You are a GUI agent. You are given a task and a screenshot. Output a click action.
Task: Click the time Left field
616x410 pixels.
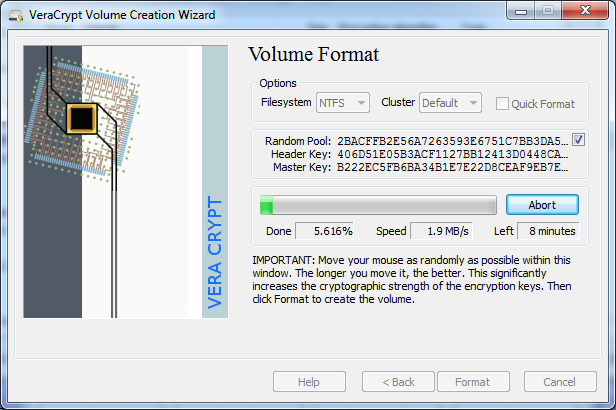(x=548, y=231)
